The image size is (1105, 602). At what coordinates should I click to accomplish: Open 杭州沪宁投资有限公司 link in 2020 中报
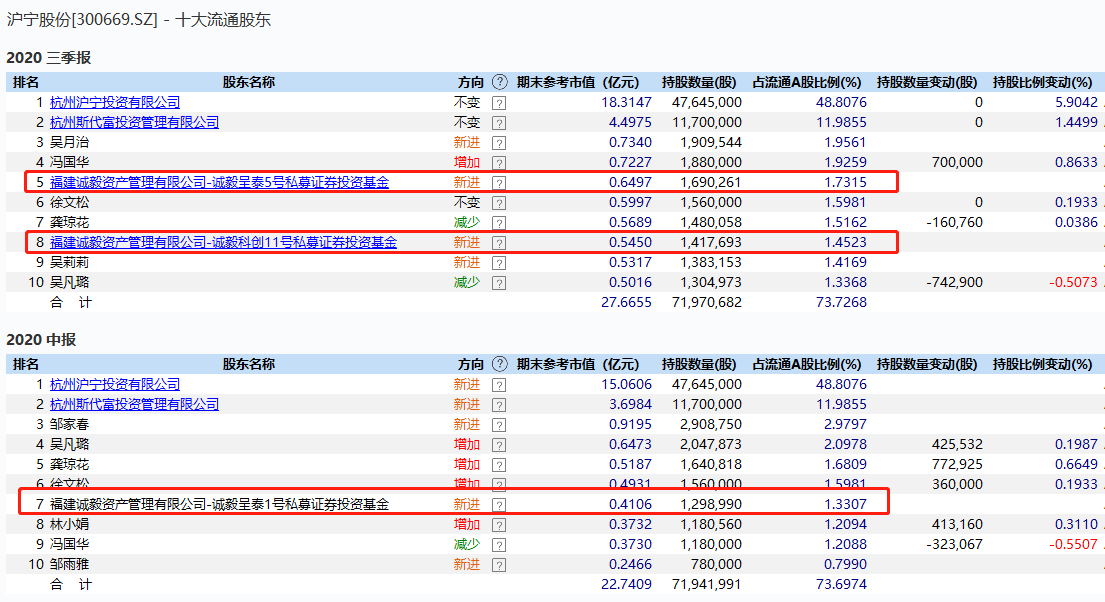(115, 384)
